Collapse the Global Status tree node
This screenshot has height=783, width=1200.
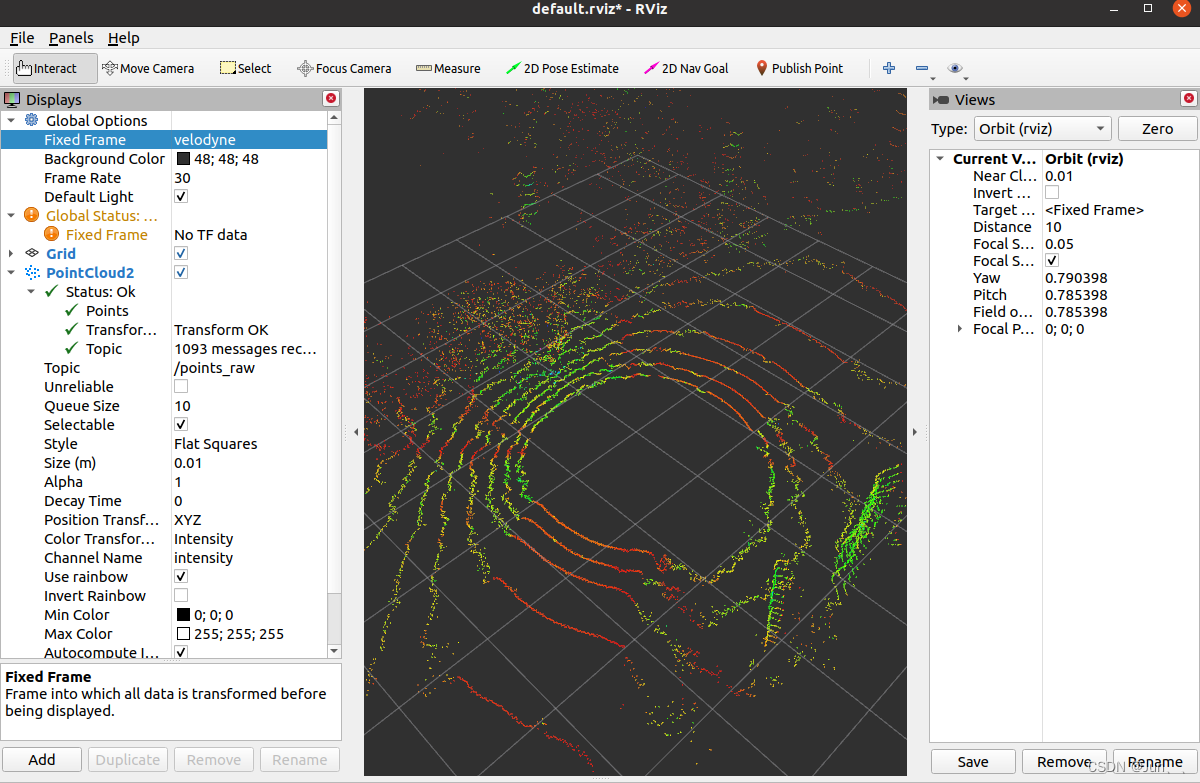[x=11, y=216]
